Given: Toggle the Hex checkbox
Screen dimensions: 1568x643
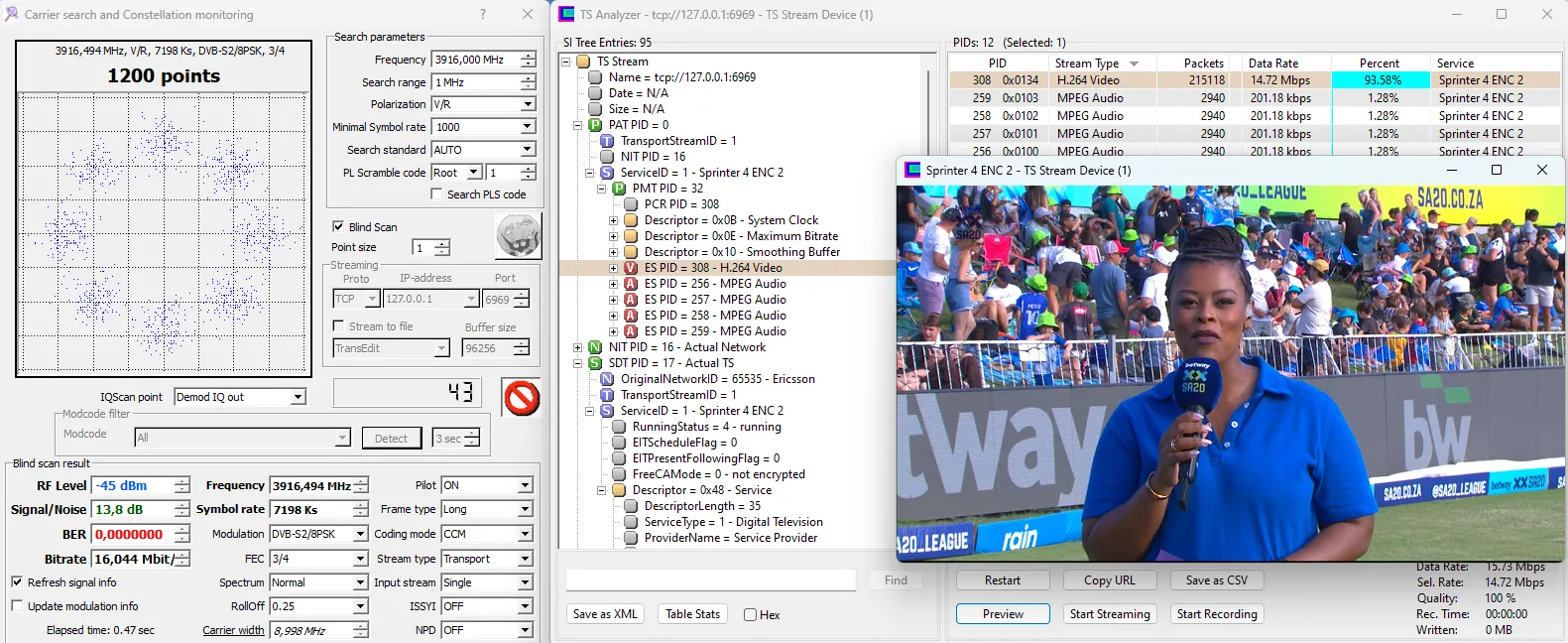Looking at the screenshot, I should (x=751, y=615).
